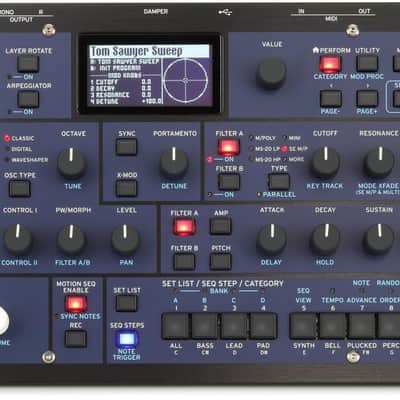
Task: Click the VALUE knob
Action: click(271, 74)
